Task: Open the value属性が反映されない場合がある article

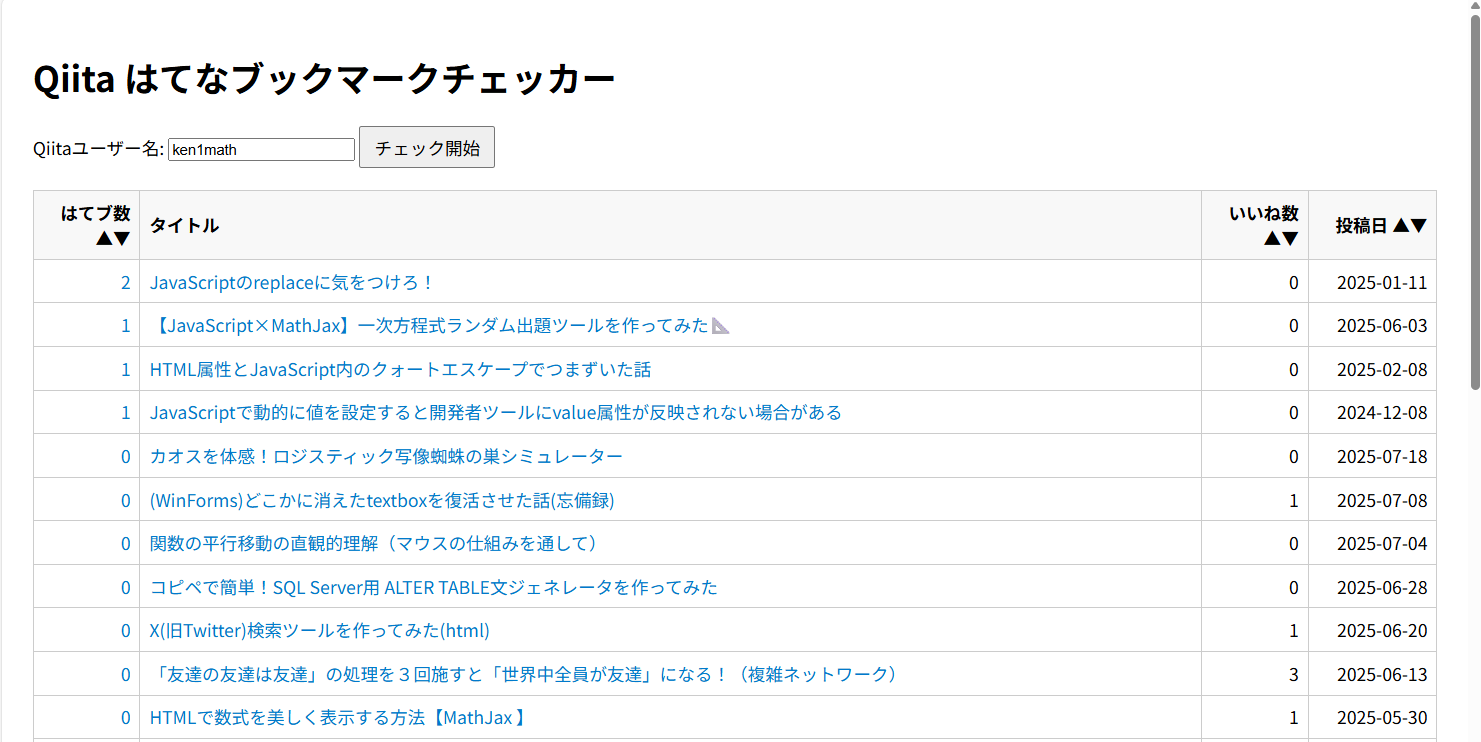Action: [496, 412]
